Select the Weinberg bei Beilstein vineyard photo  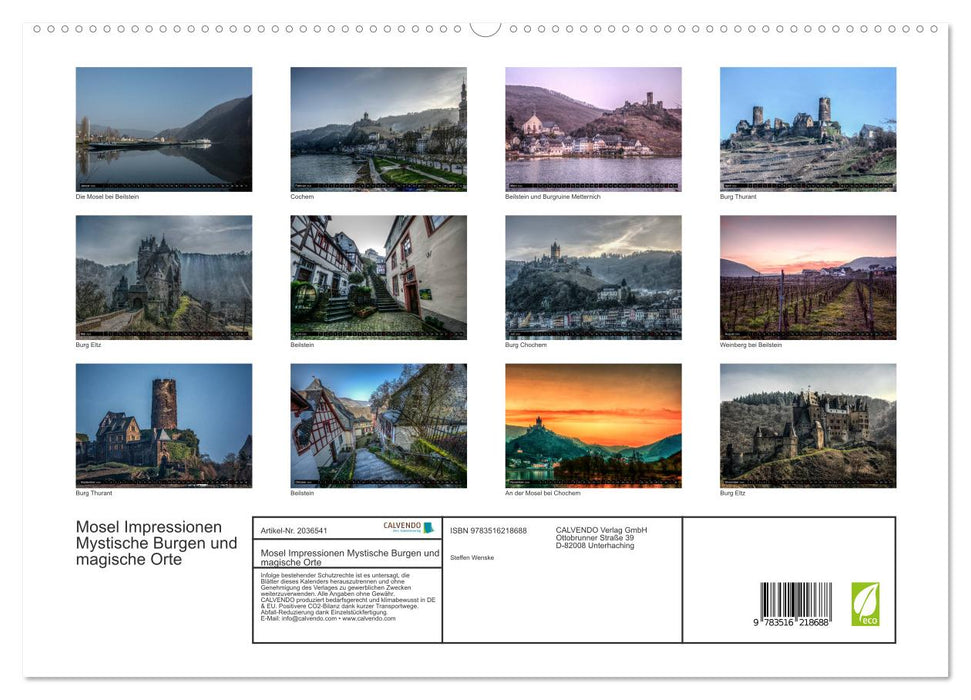(x=808, y=277)
